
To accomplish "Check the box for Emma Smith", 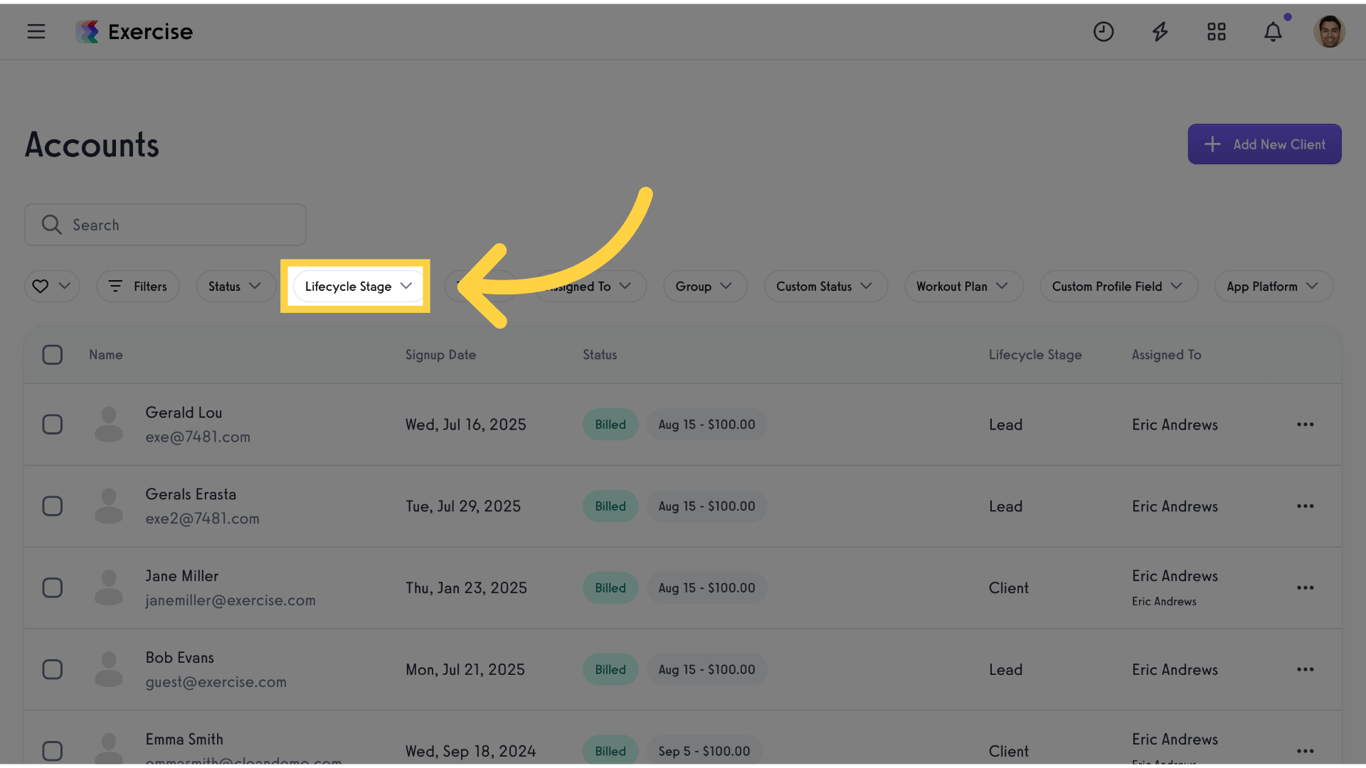I will point(53,751).
